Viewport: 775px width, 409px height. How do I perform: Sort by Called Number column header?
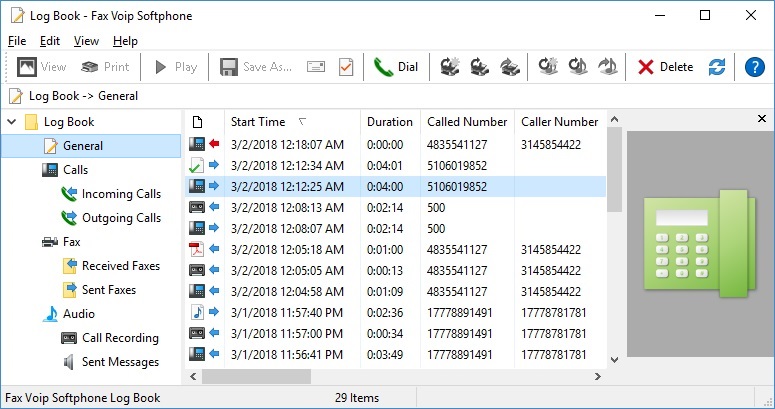click(467, 122)
